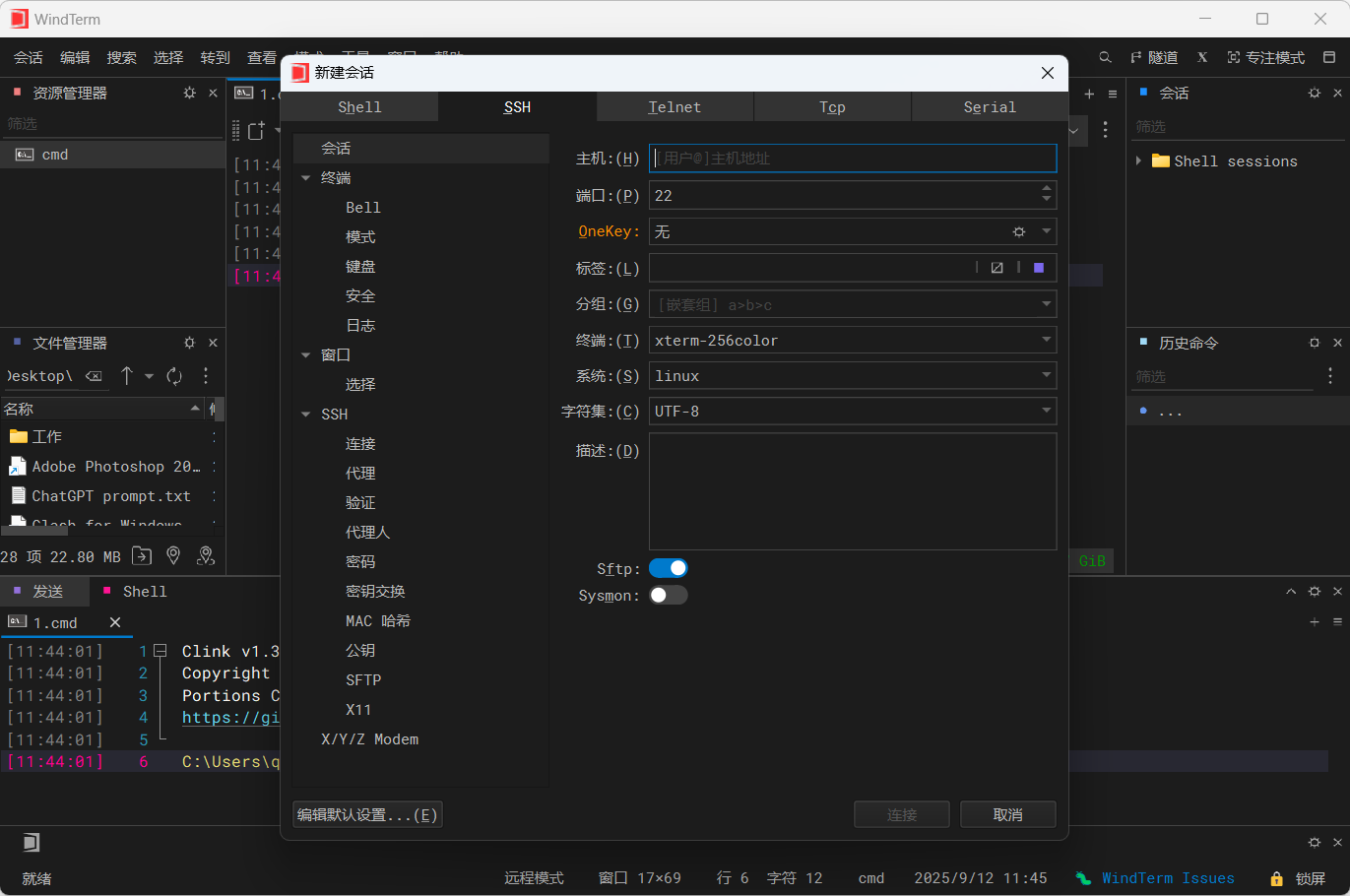1350x896 pixels.
Task: Click the 主机 host input field
Action: 853,159
